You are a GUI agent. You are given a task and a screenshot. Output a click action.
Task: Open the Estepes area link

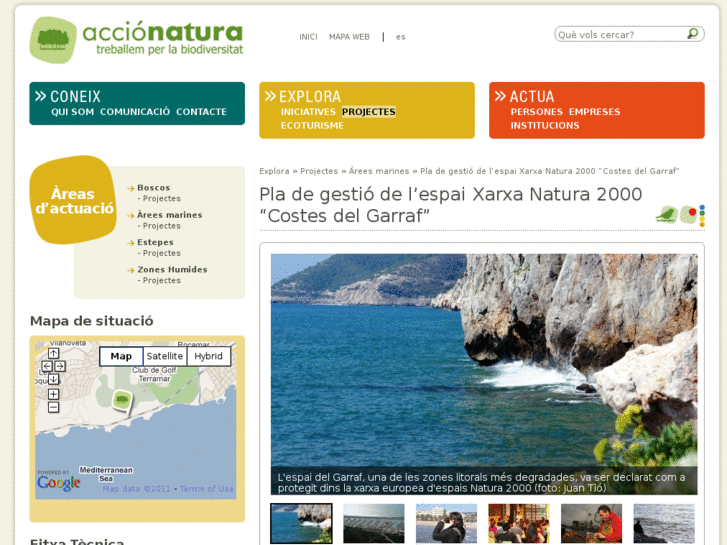(x=155, y=242)
